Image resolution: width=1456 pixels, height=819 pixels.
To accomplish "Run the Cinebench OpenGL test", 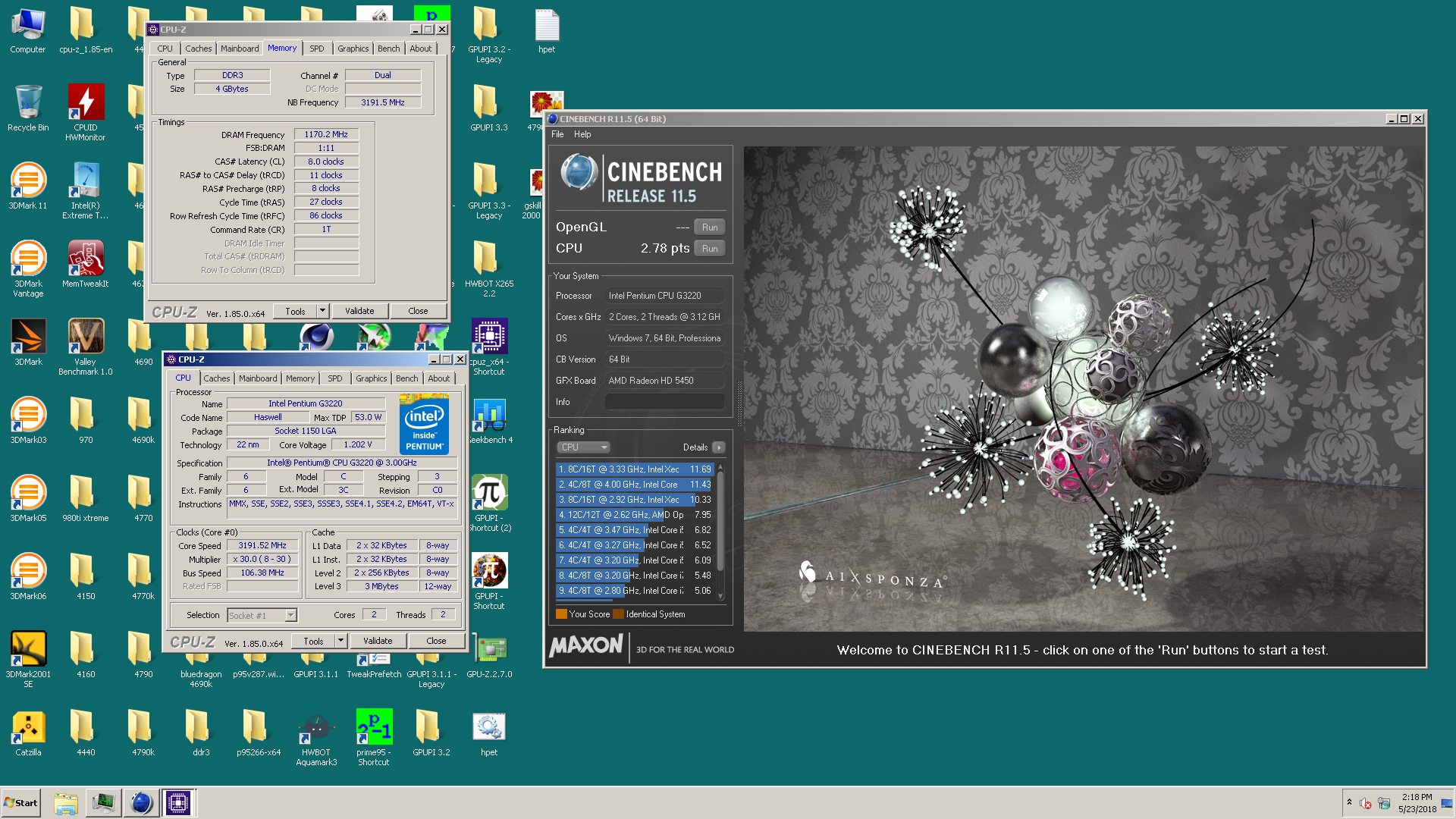I will (710, 227).
